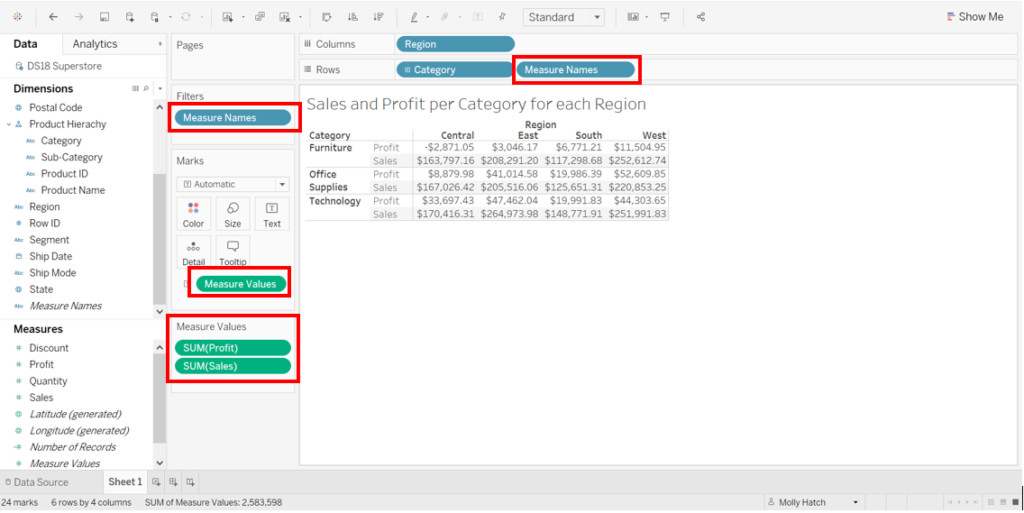1024x513 pixels.
Task: Open the Dimensions pane menu arrow
Action: [160, 88]
